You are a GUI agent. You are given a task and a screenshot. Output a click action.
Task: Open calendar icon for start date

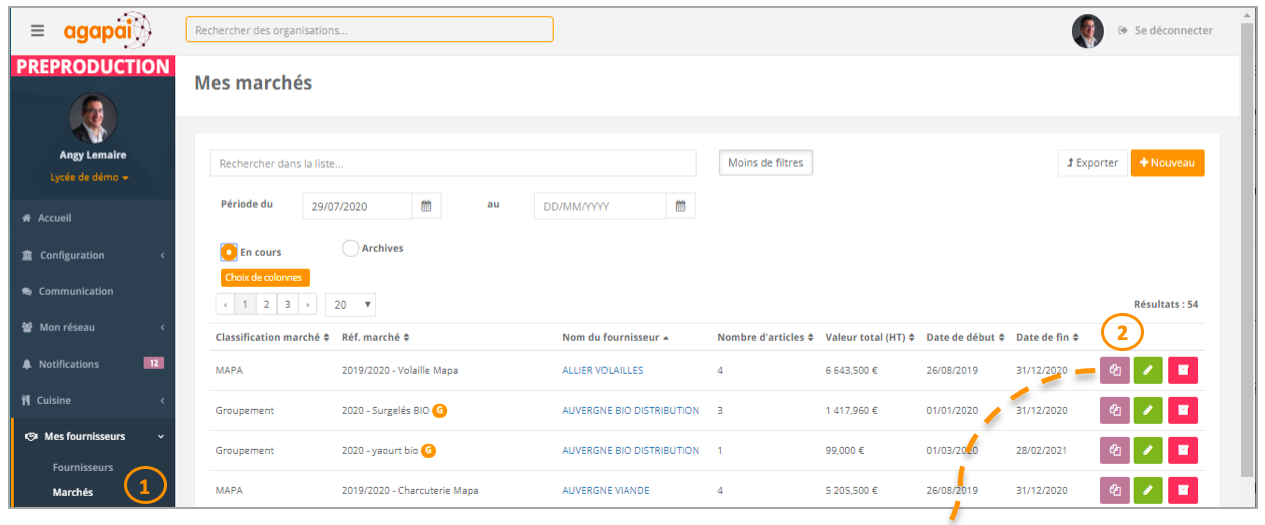(x=426, y=206)
